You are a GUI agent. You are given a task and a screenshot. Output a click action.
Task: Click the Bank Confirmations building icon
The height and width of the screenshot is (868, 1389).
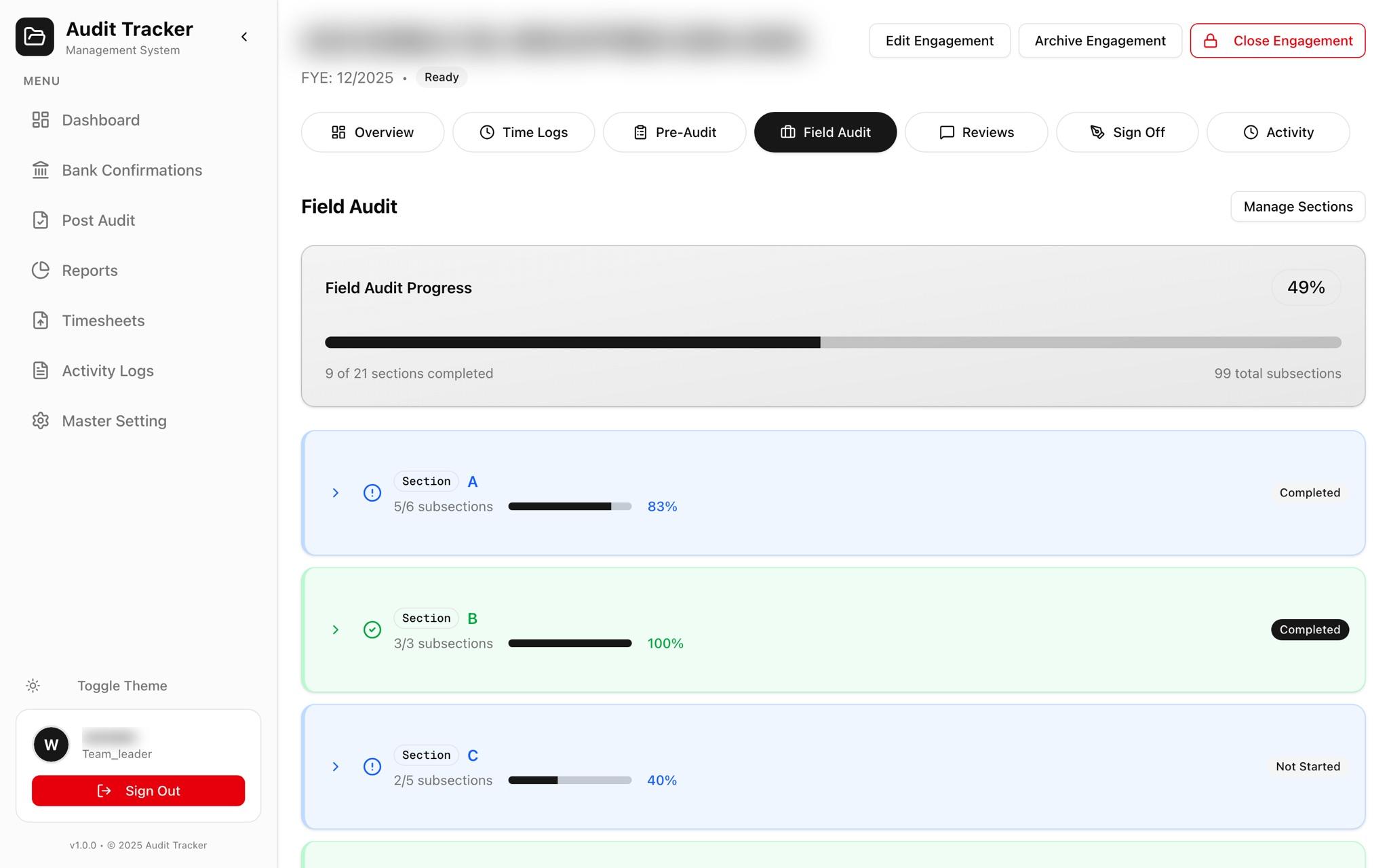pyautogui.click(x=41, y=170)
